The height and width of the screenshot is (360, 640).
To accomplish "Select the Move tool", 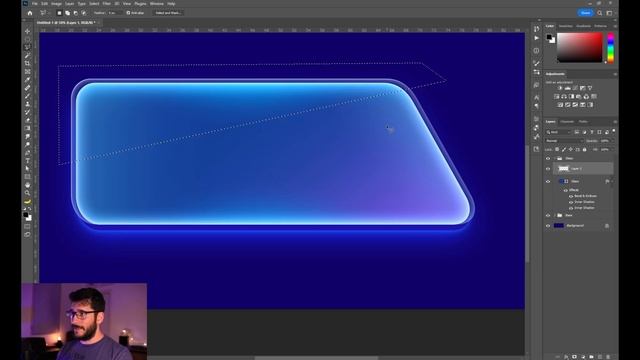I will [27, 31].
